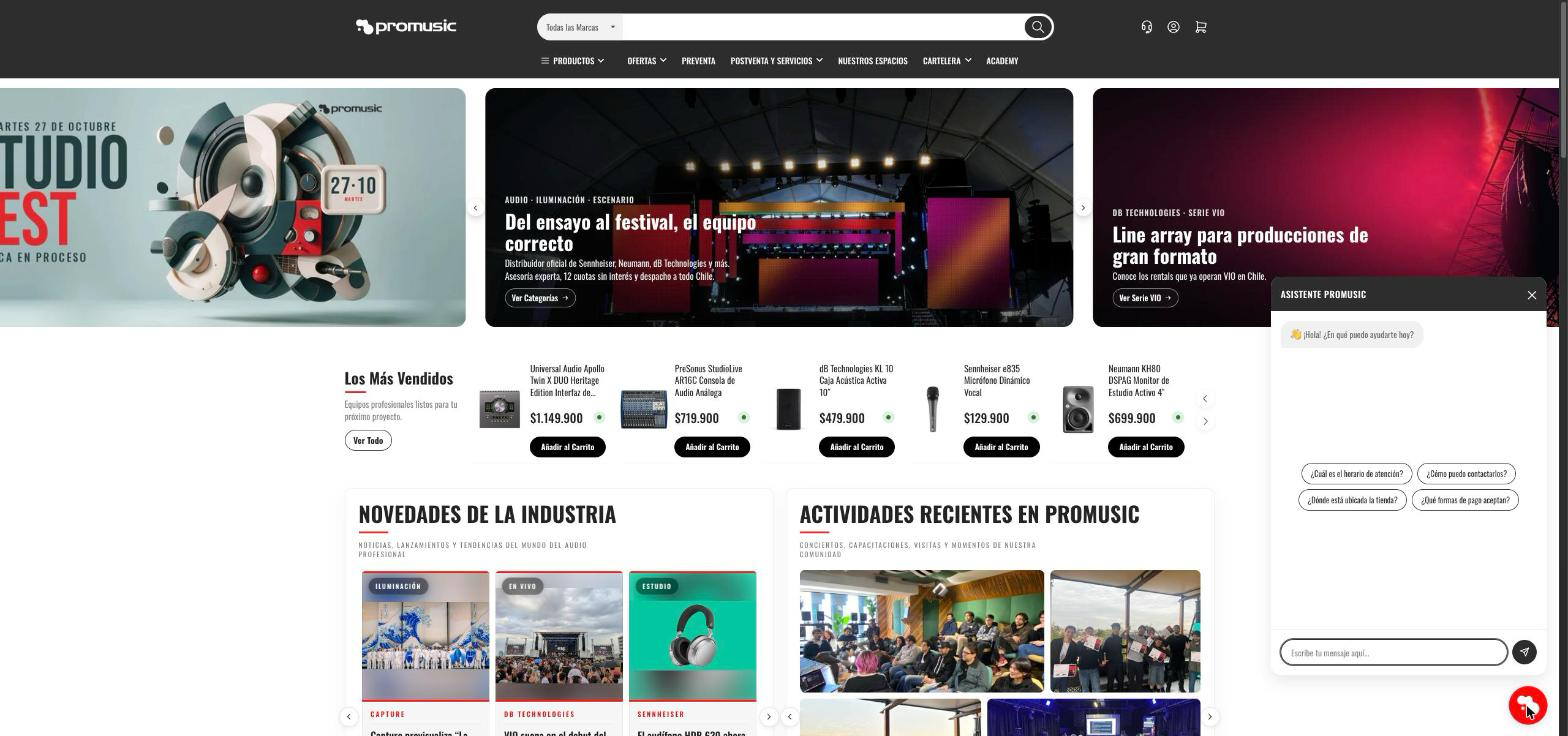
Task: Click Ver Categorías banner button
Action: coord(540,298)
